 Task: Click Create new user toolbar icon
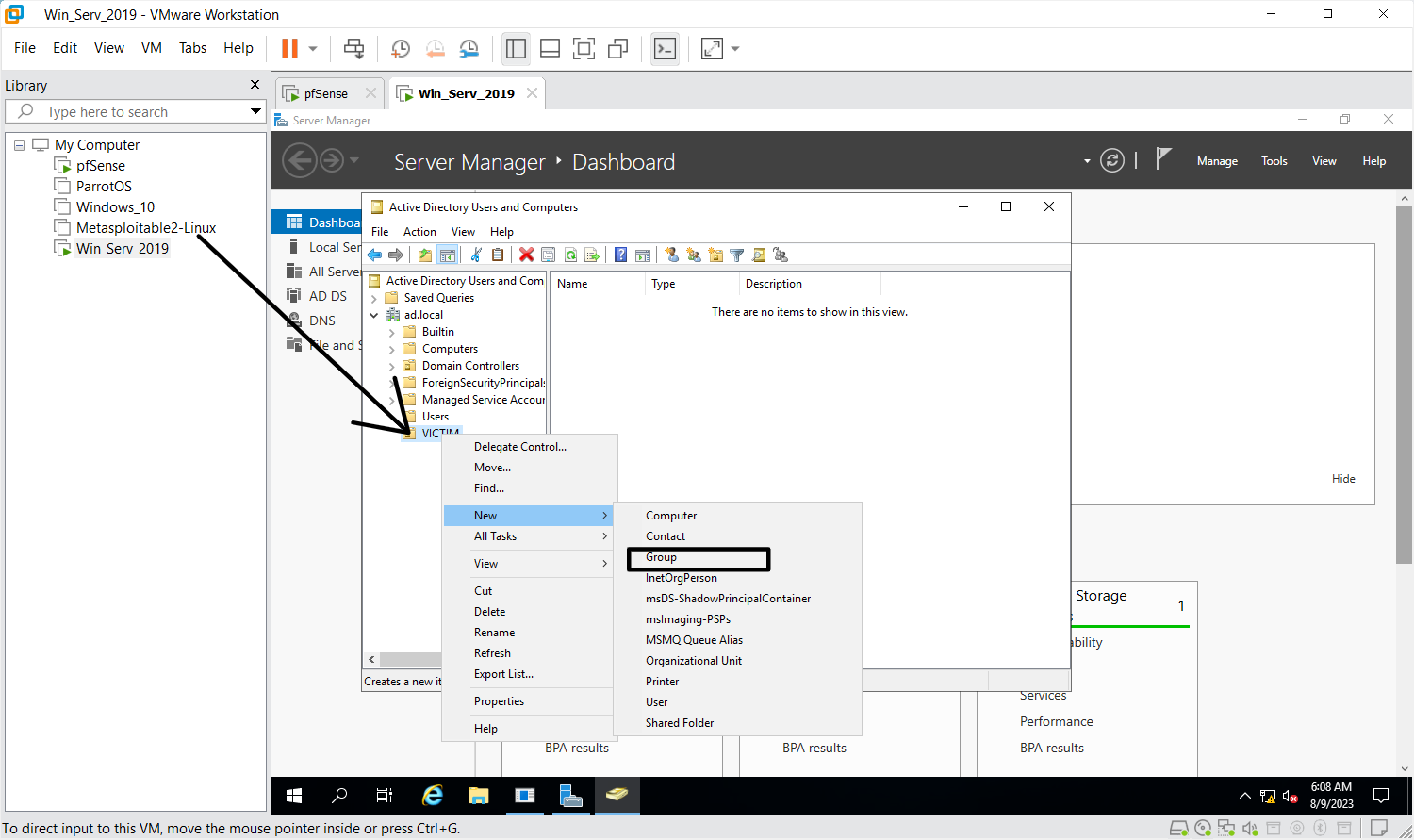tap(671, 255)
